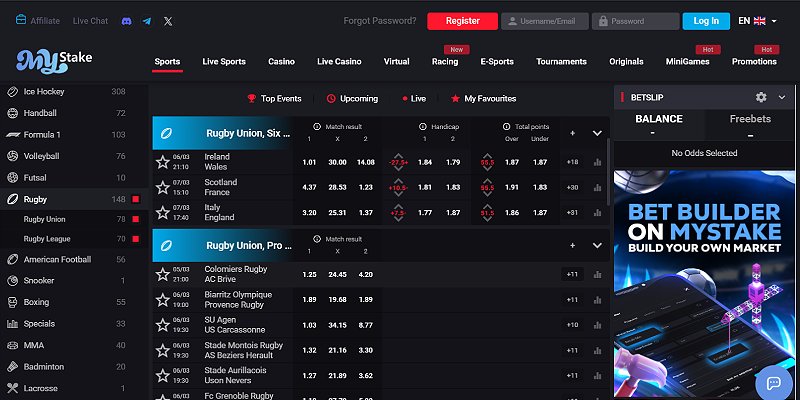This screenshot has width=800, height=400.
Task: Open statistics icon for Ireland vs Wales
Action: (597, 162)
